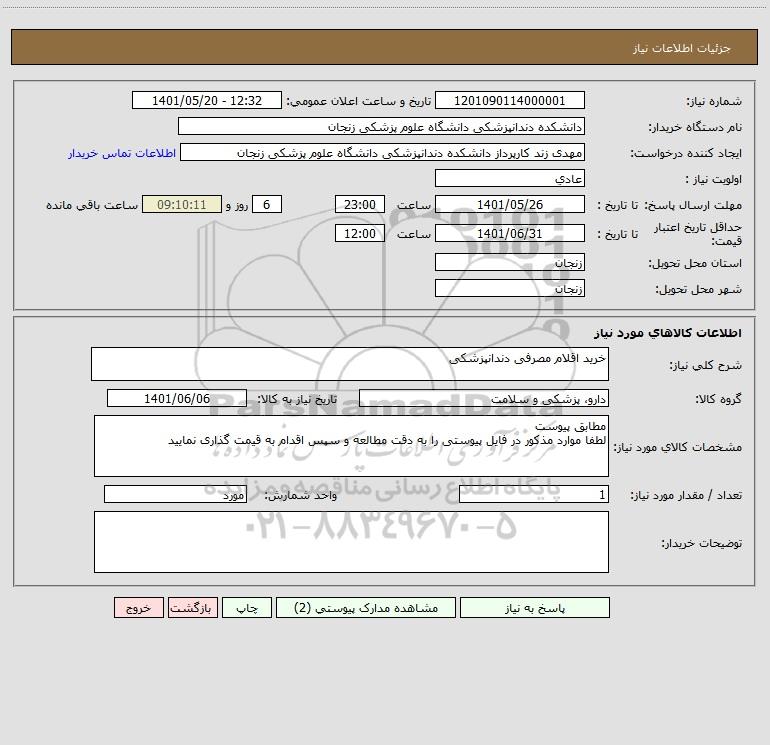Click the deadline time field 23:00
The image size is (770, 745).
[359, 204]
